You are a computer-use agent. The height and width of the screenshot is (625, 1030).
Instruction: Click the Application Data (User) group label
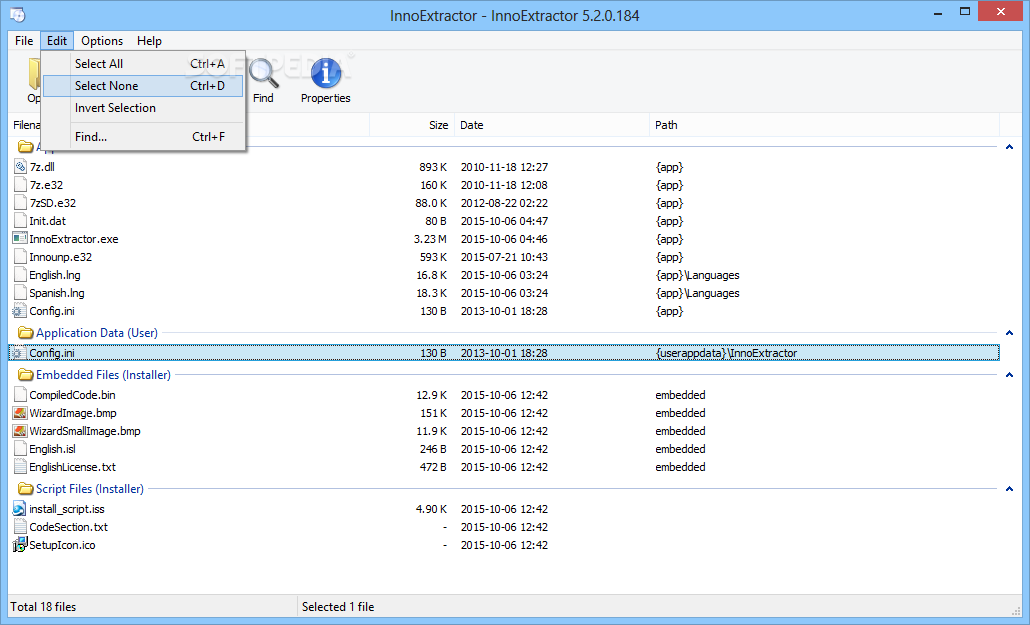97,333
